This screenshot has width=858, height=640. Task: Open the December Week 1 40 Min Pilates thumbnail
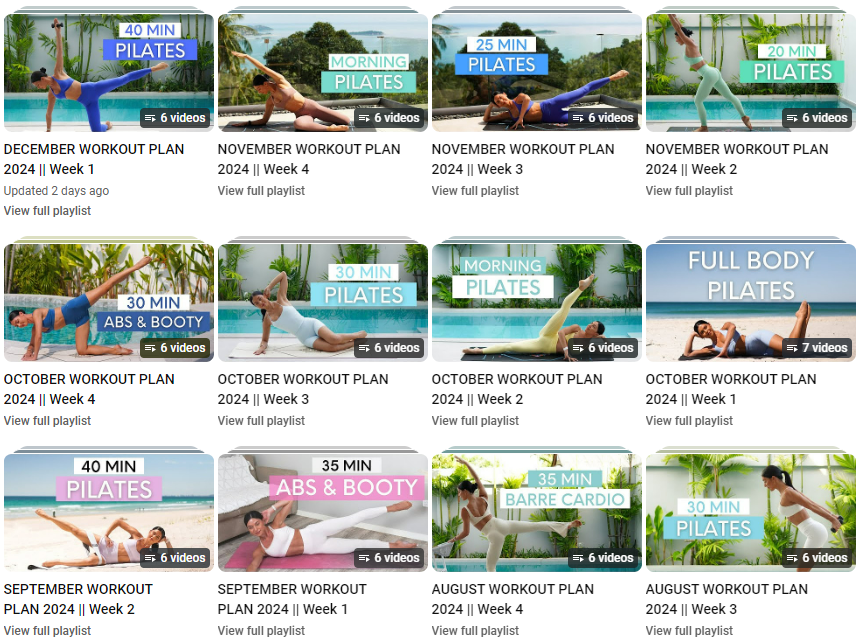click(x=109, y=73)
